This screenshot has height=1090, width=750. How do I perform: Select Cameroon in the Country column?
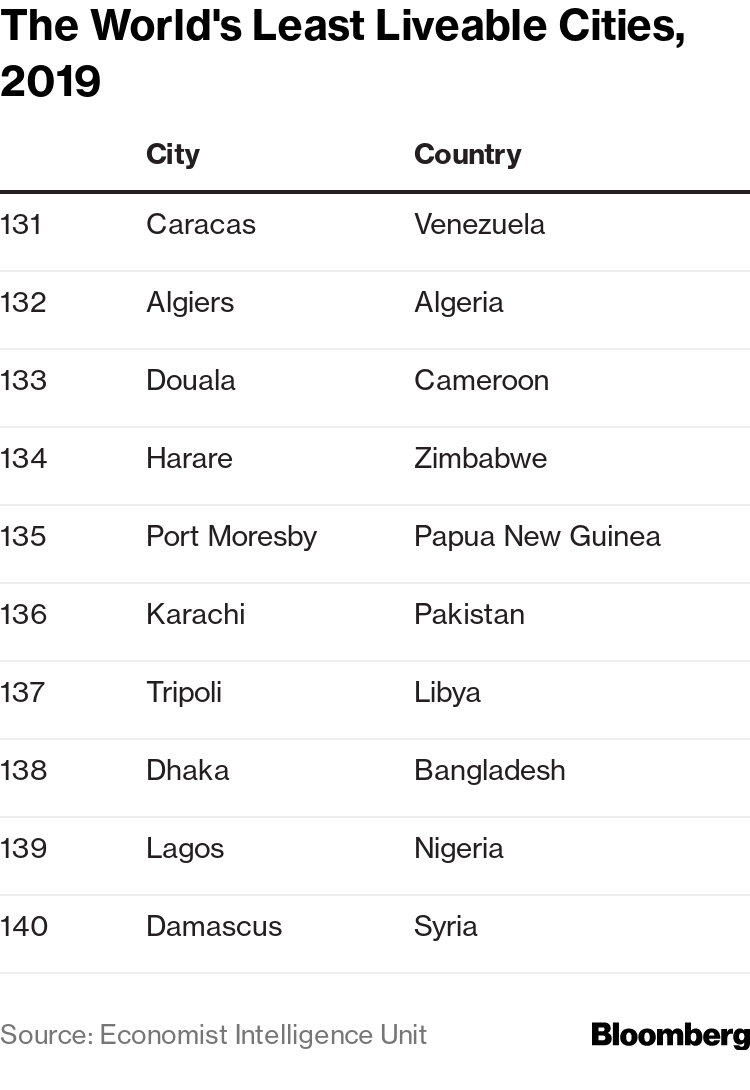click(482, 381)
